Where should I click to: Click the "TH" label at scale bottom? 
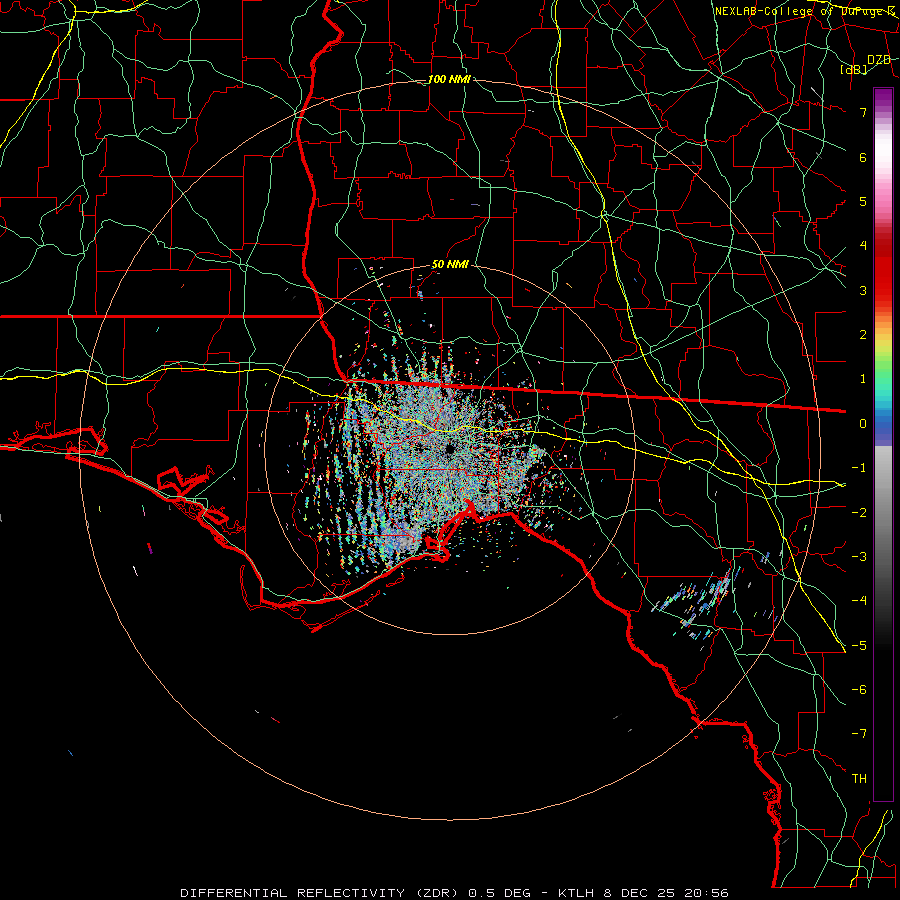(x=859, y=779)
